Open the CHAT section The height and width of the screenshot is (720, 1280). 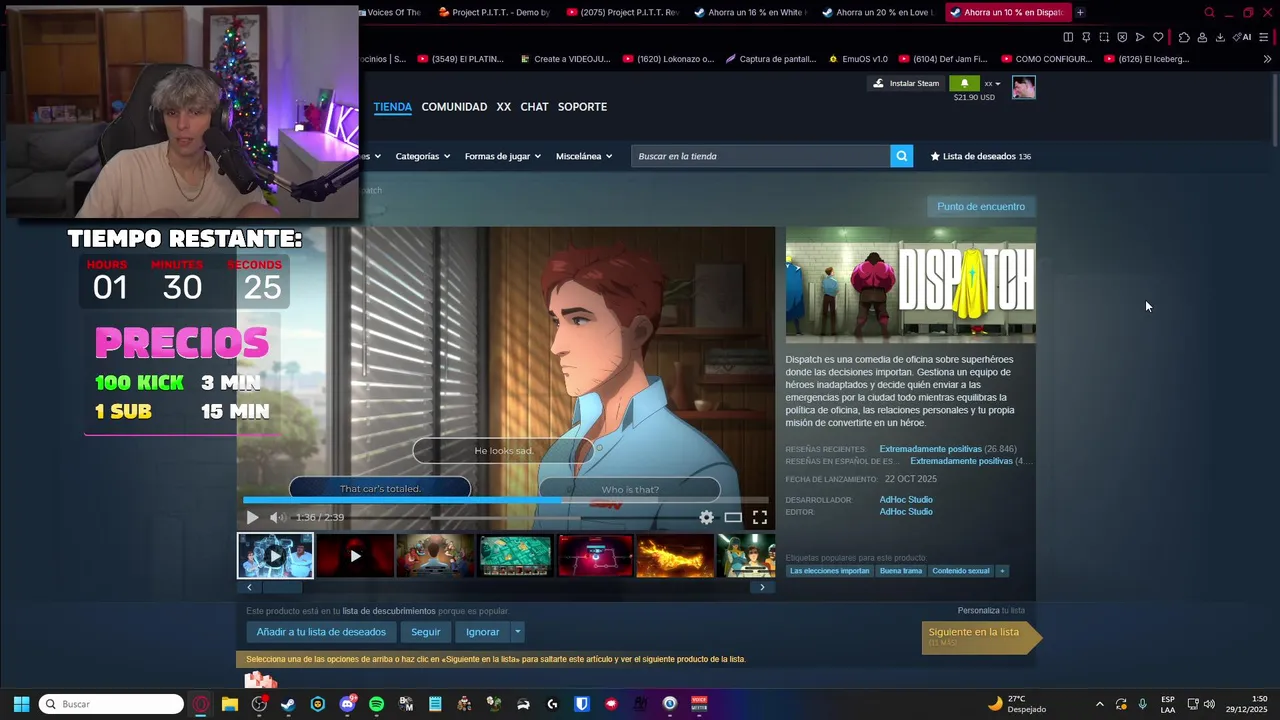534,107
